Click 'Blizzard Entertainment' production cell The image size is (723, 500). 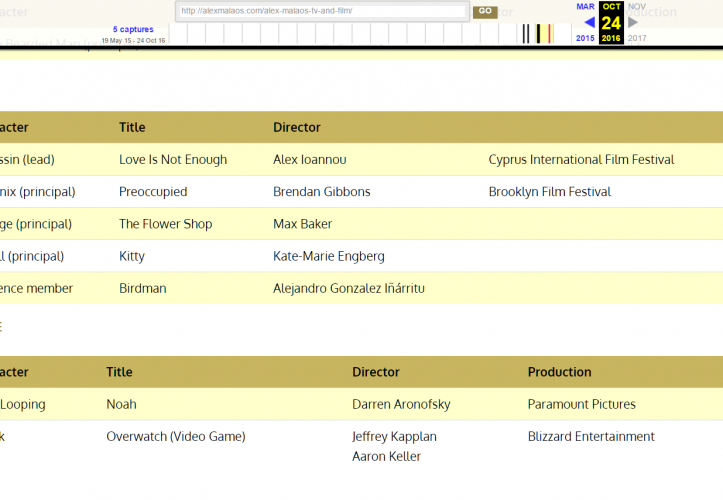591,436
